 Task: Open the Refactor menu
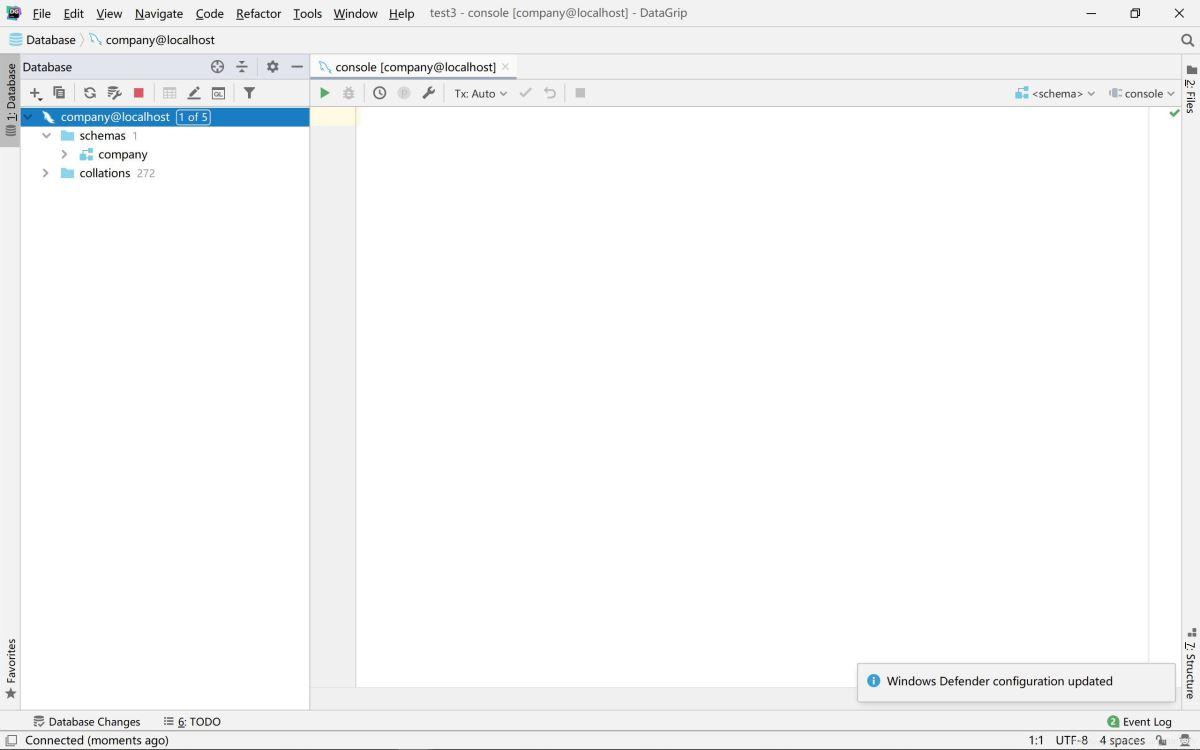tap(258, 13)
